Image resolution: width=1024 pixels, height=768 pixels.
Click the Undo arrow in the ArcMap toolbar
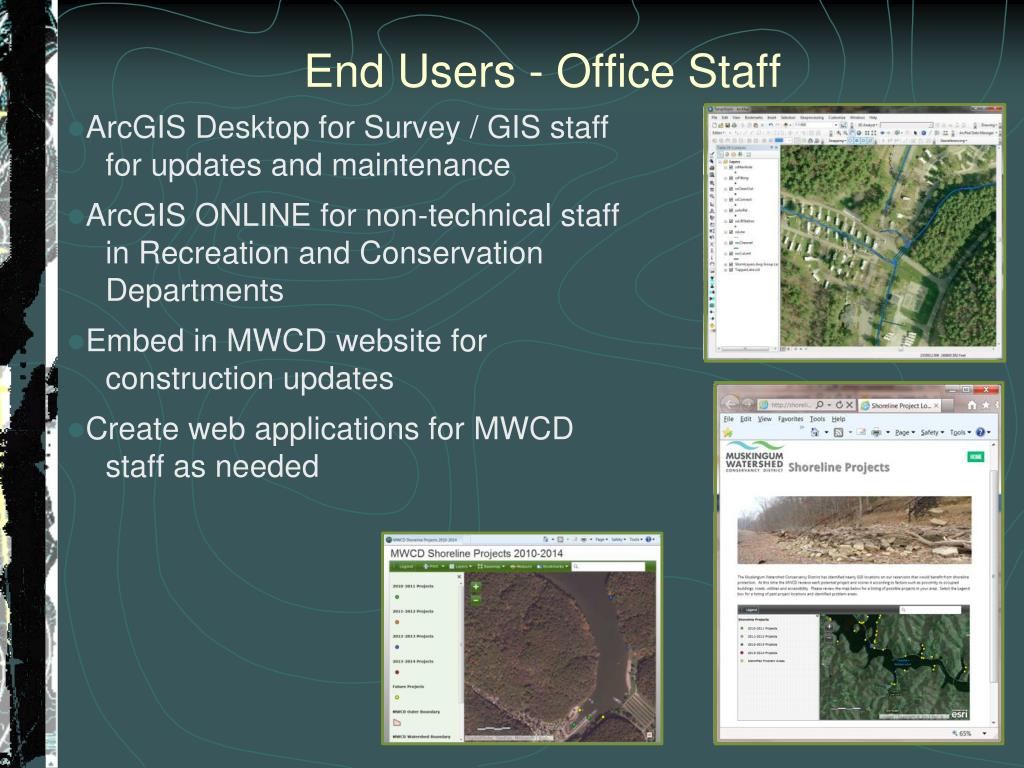click(x=771, y=125)
